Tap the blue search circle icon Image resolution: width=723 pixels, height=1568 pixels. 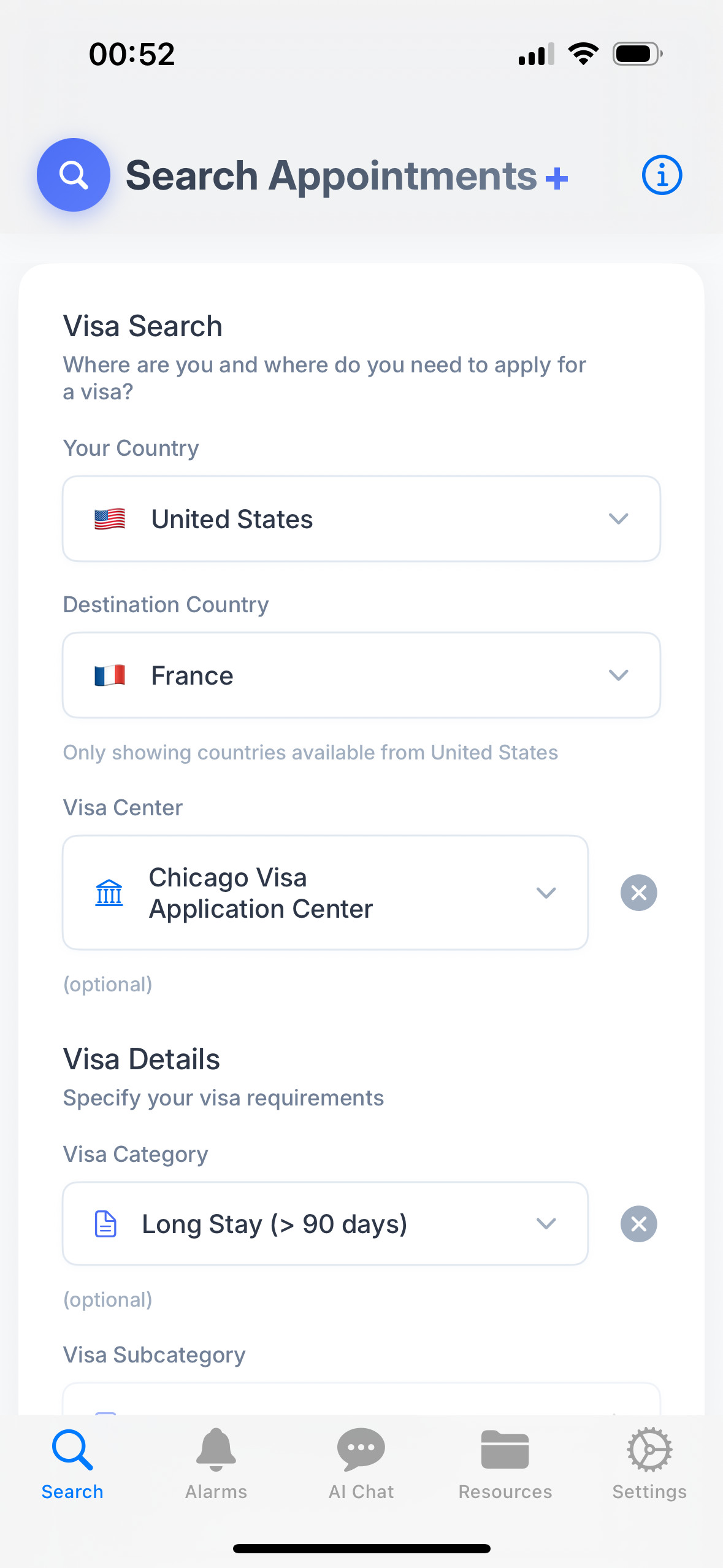point(74,175)
